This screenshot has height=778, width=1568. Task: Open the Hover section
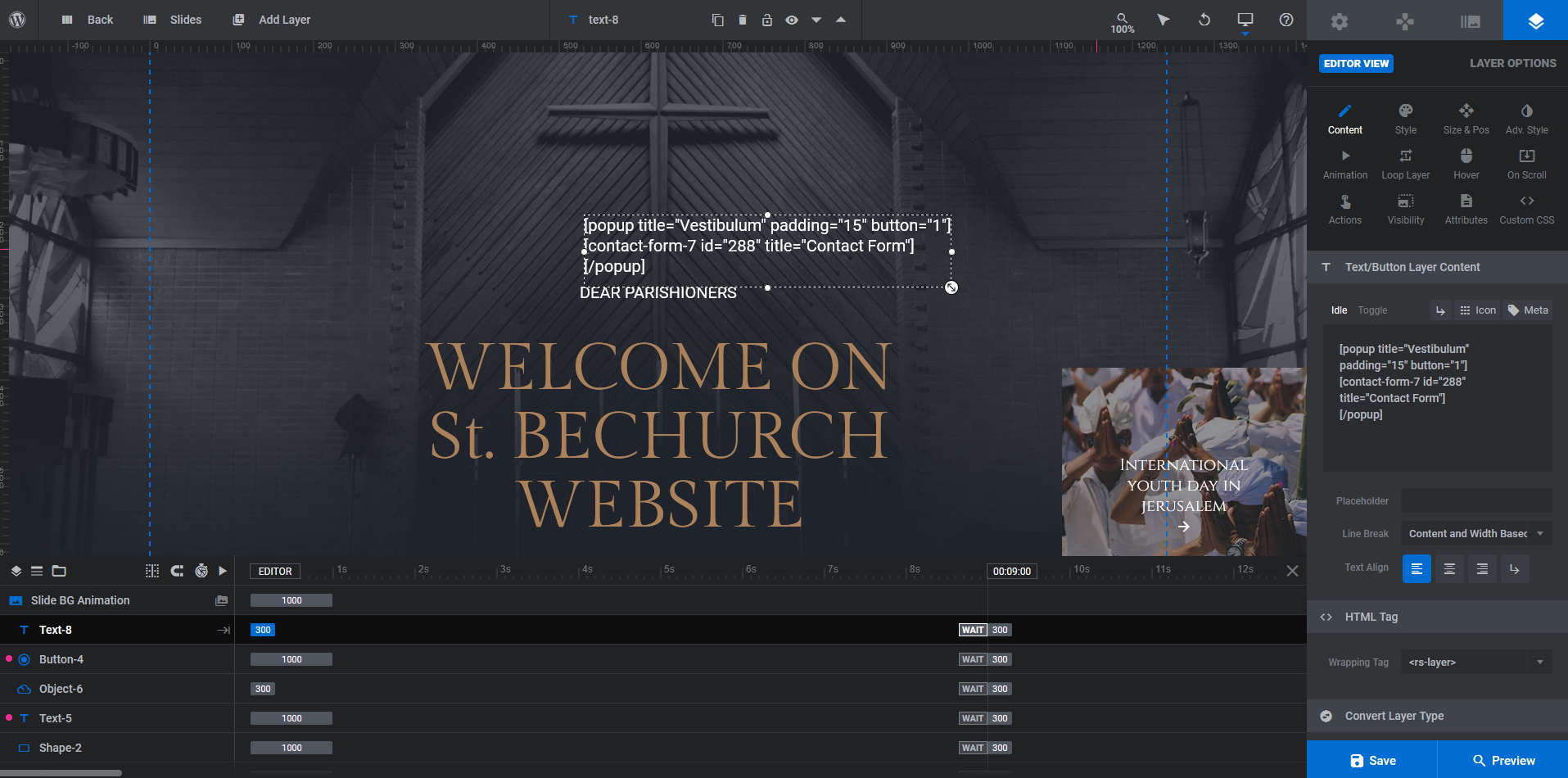tap(1466, 164)
